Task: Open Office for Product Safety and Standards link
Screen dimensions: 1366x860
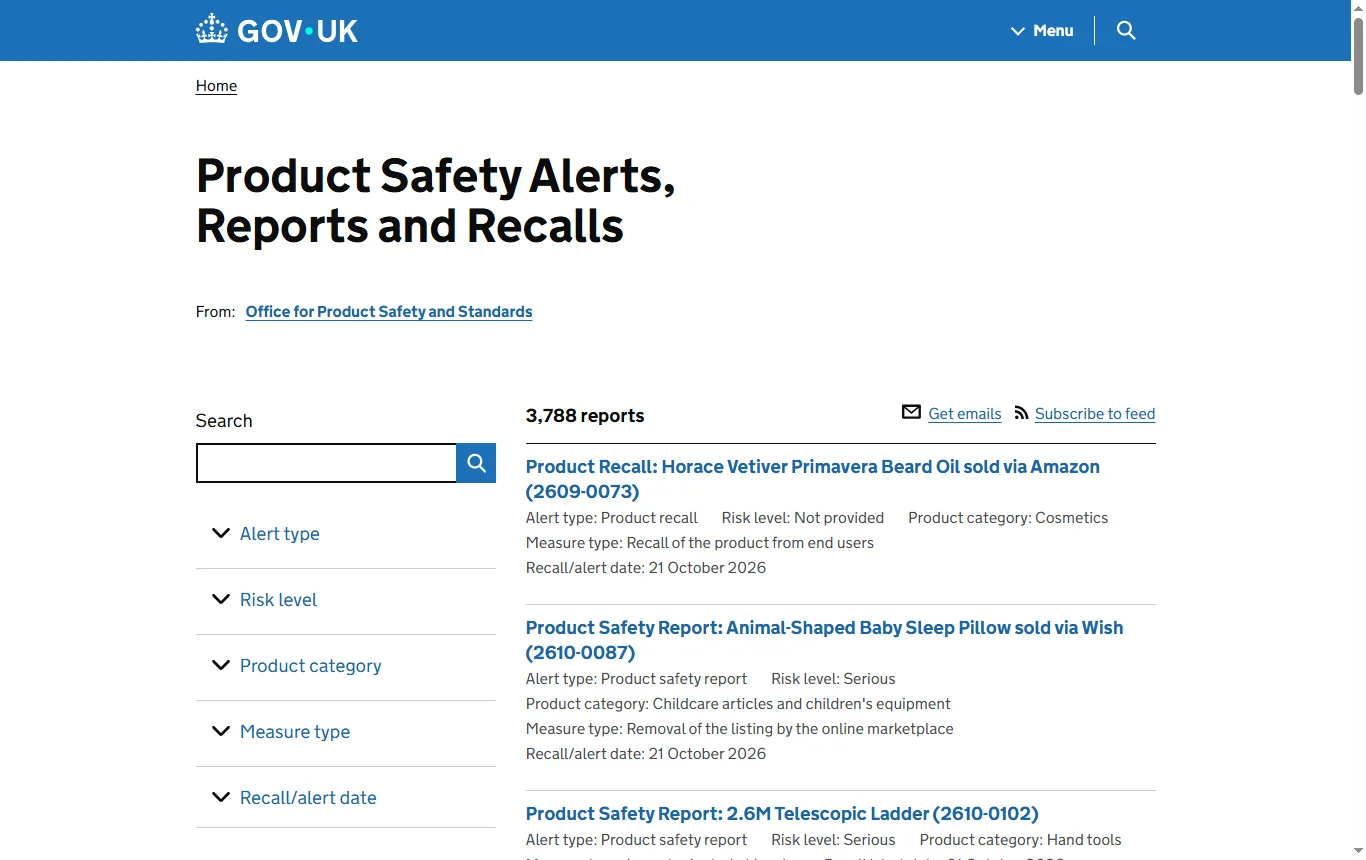Action: click(x=389, y=312)
